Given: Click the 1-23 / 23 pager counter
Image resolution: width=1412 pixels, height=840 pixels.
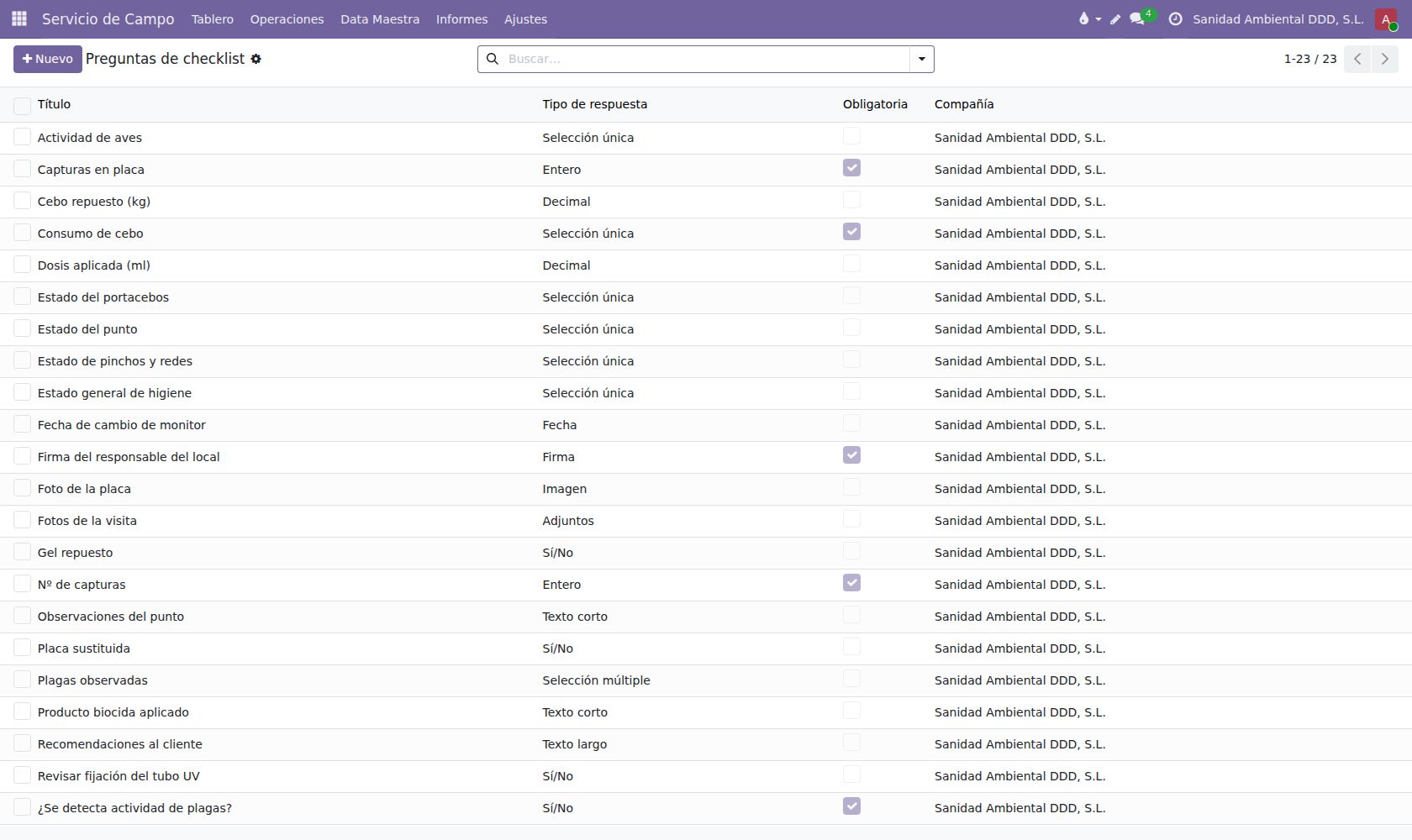Looking at the screenshot, I should coord(1310,59).
